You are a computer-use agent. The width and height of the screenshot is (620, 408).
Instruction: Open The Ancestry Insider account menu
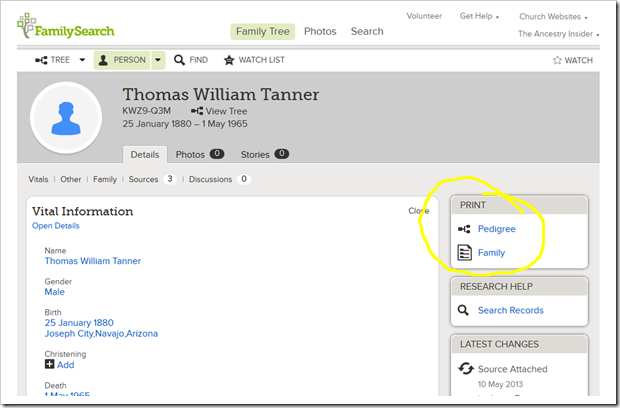click(558, 34)
